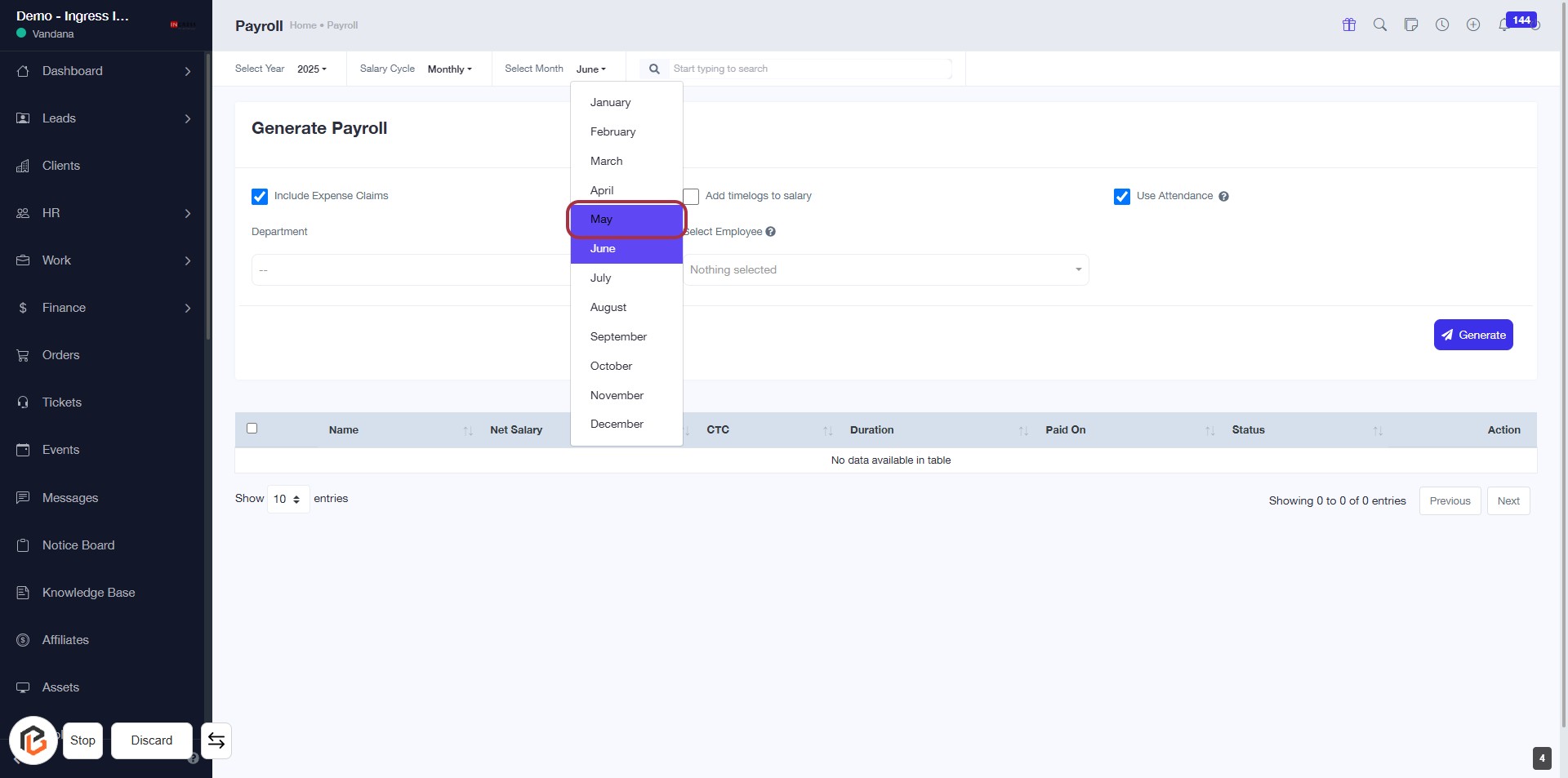Open the Salary Cycle Monthly dropdown
This screenshot has width=1568, height=778.
(x=449, y=69)
